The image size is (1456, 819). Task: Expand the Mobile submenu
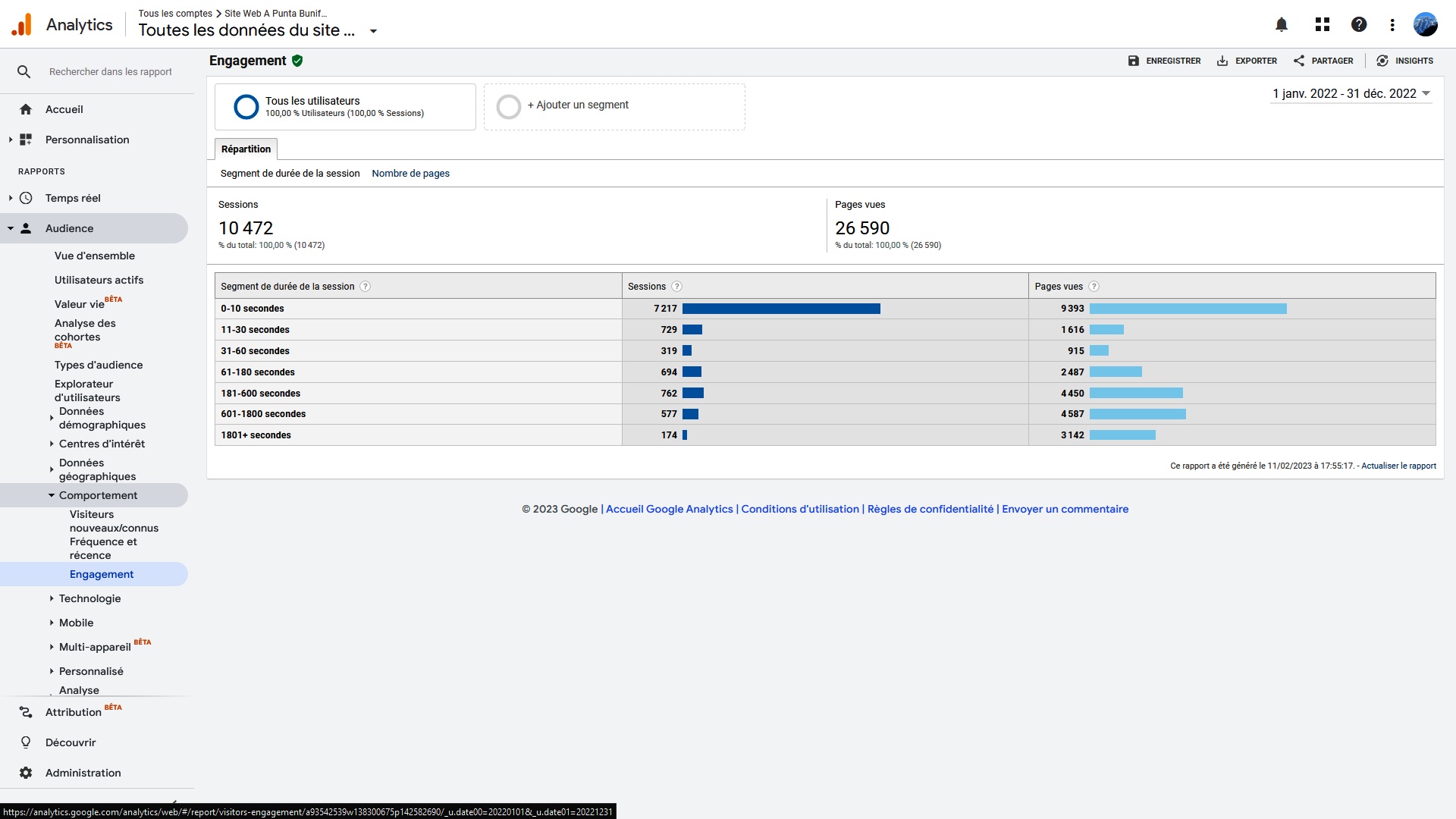[52, 623]
